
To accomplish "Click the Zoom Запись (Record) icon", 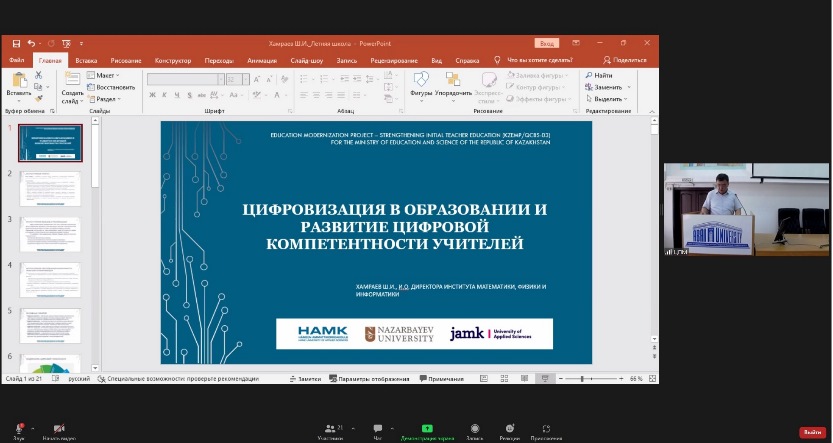I will 474,428.
